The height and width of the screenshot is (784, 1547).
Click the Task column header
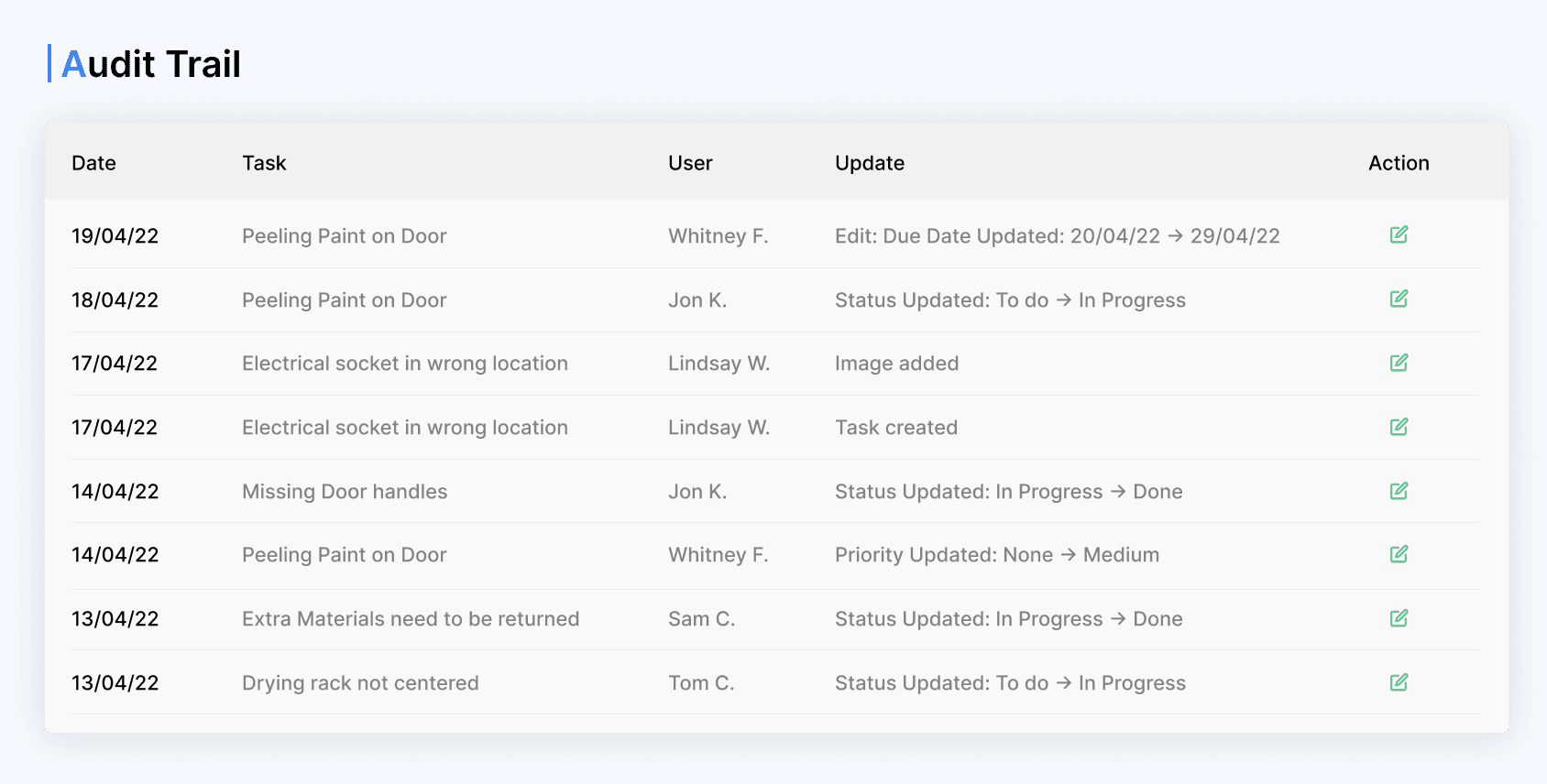264,163
